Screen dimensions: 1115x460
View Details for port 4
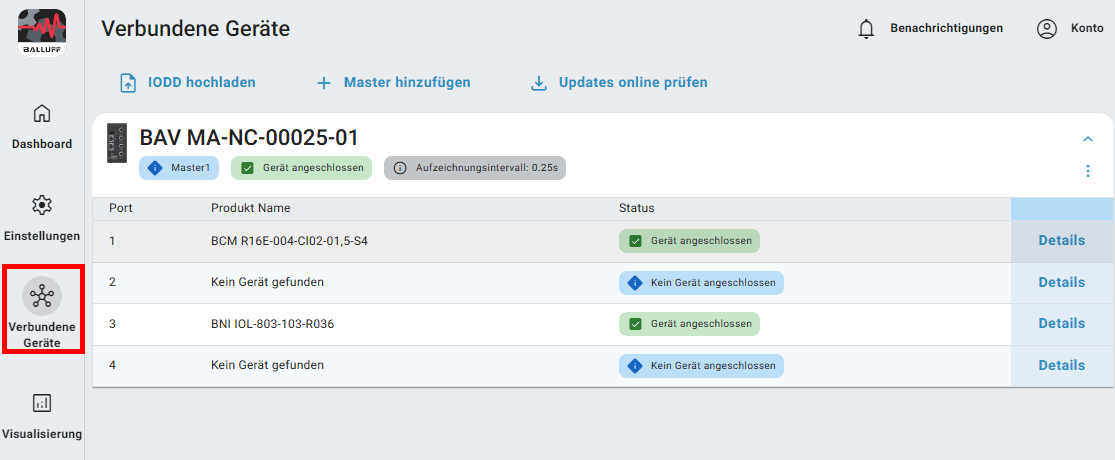(x=1061, y=366)
